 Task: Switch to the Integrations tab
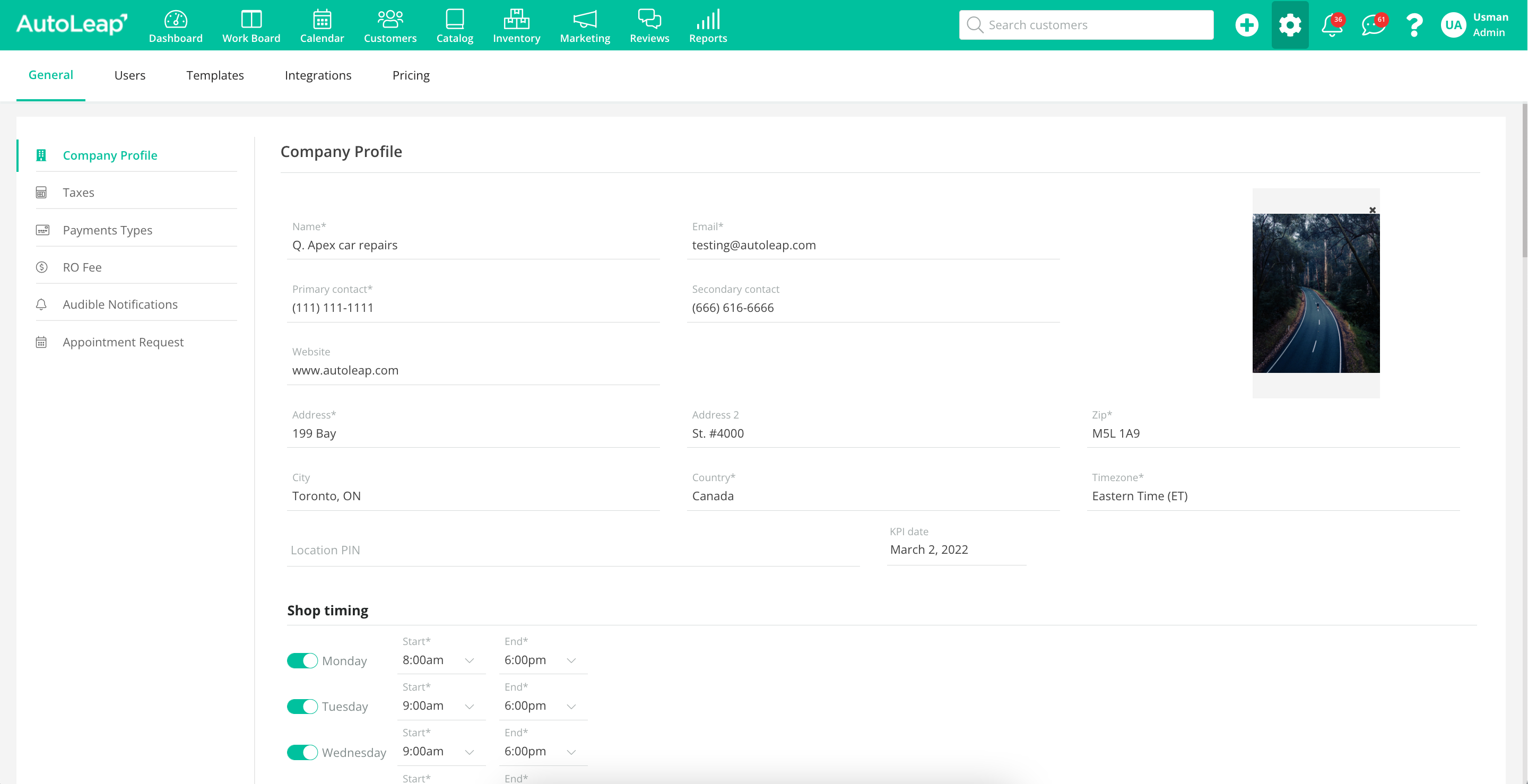click(318, 75)
